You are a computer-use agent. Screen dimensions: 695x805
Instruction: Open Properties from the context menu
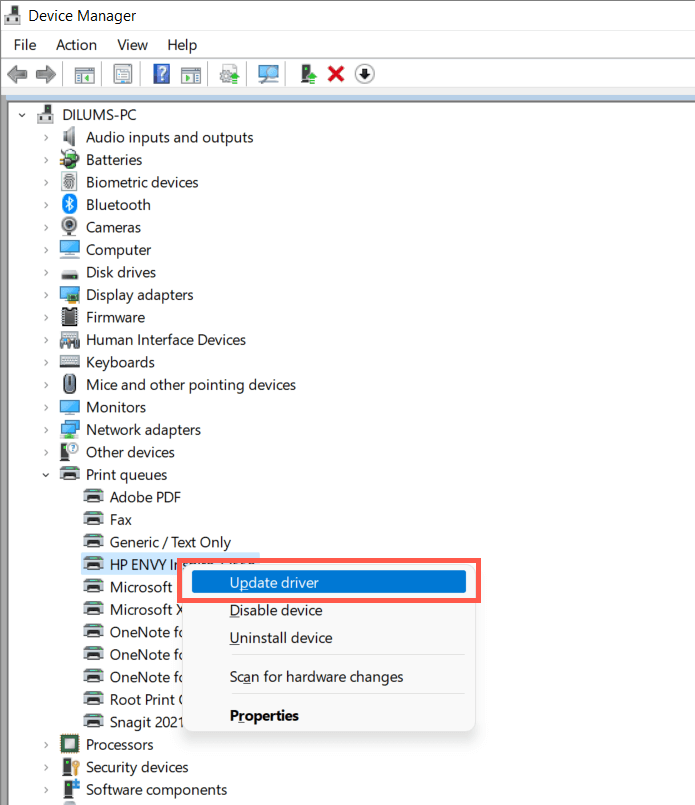pyautogui.click(x=329, y=715)
